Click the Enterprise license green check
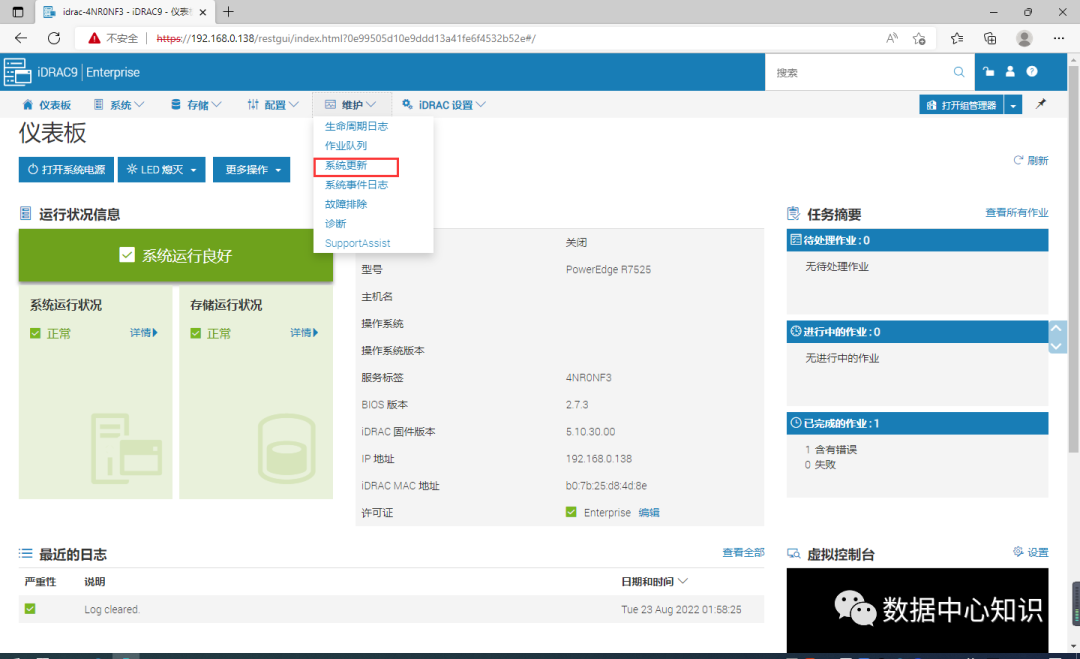 coord(571,512)
